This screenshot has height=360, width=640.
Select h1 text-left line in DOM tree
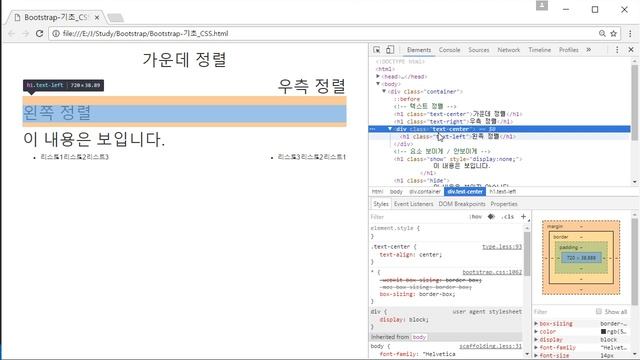tap(458, 136)
